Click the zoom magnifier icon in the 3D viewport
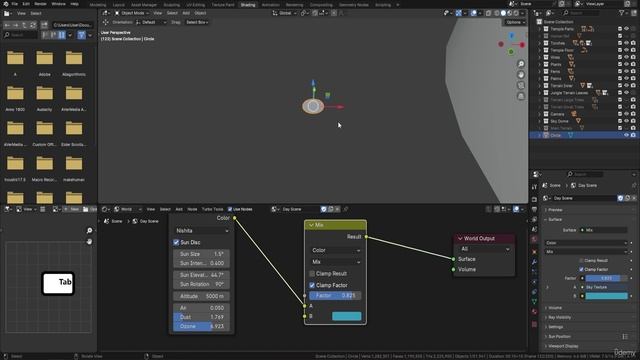This screenshot has width=640, height=360. pyautogui.click(x=521, y=64)
